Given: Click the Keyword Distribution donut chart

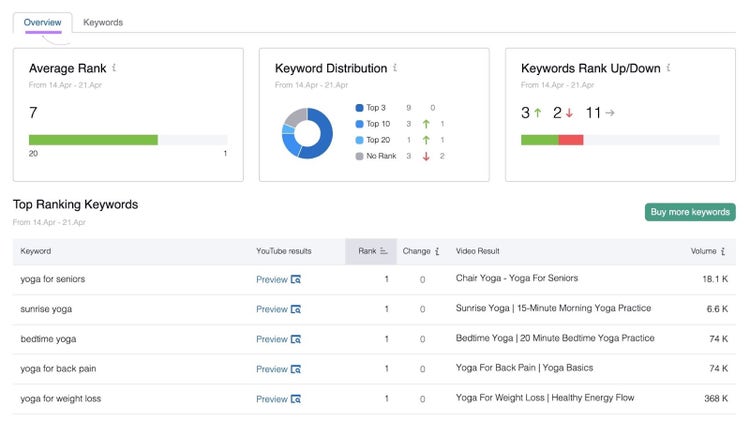Looking at the screenshot, I should pos(307,133).
